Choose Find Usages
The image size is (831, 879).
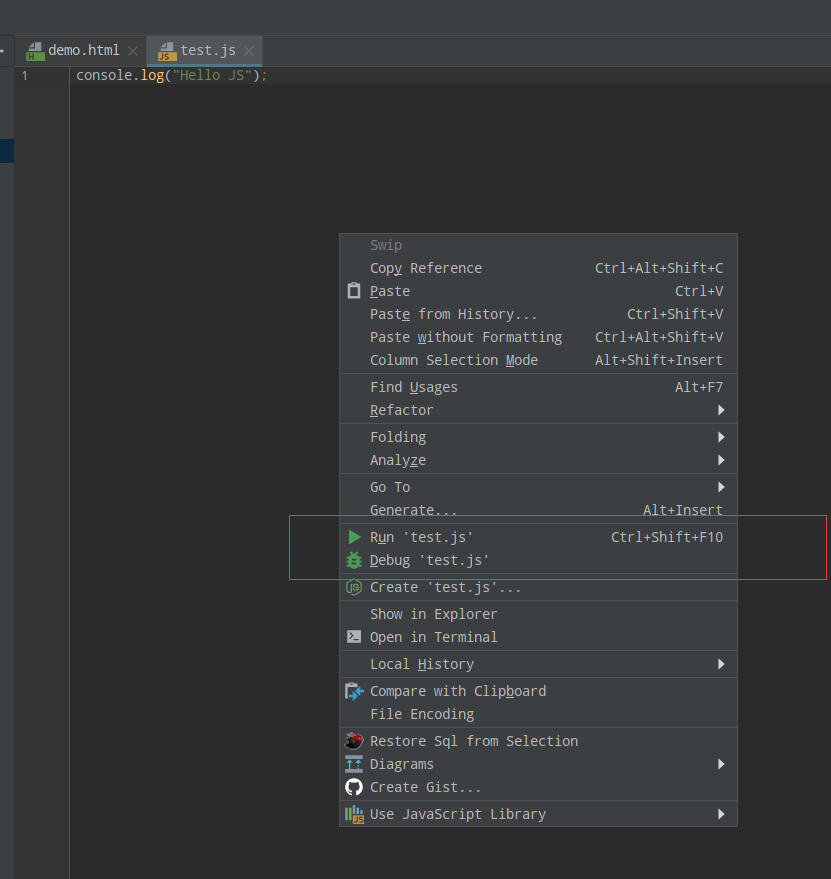[538, 387]
